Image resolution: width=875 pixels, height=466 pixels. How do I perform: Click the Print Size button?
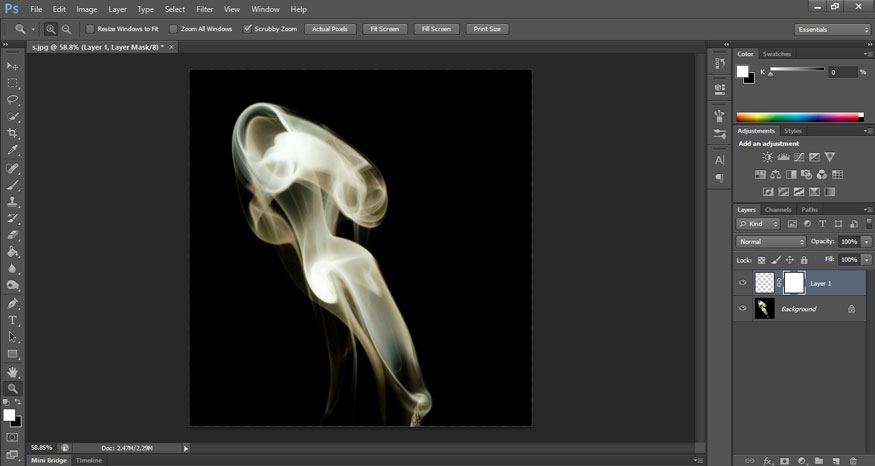pos(487,29)
